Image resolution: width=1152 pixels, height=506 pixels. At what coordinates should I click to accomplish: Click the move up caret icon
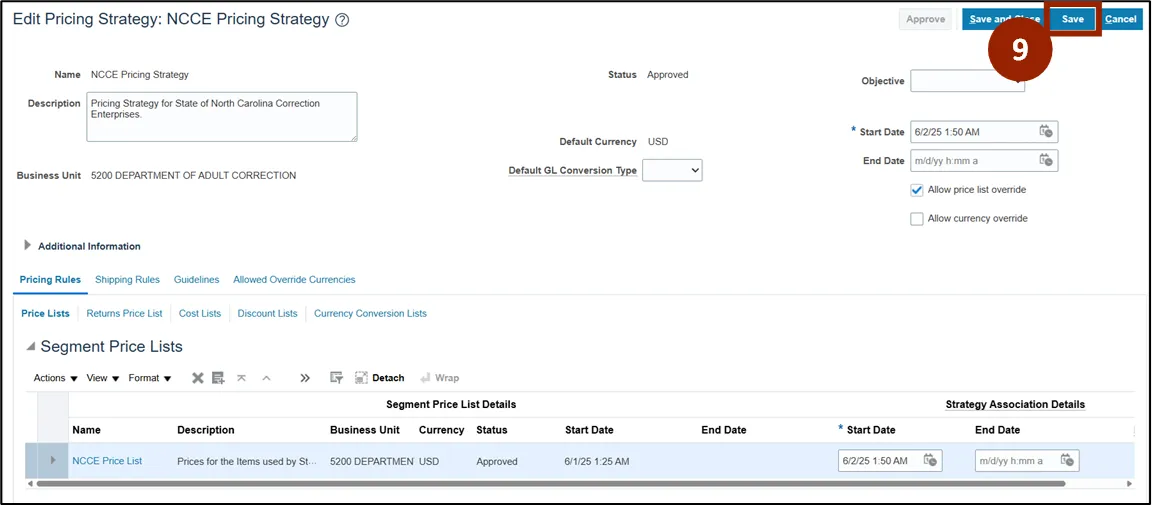point(267,377)
